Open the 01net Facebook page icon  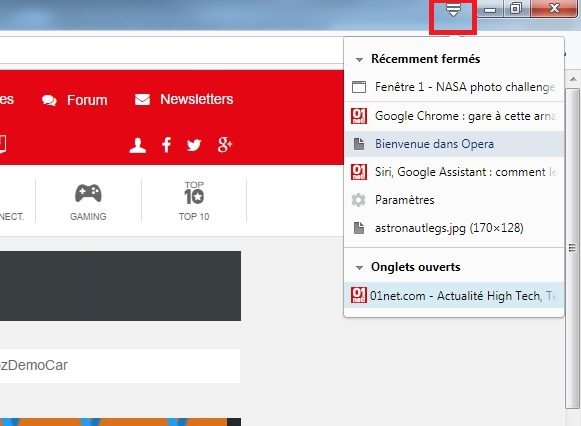(166, 145)
